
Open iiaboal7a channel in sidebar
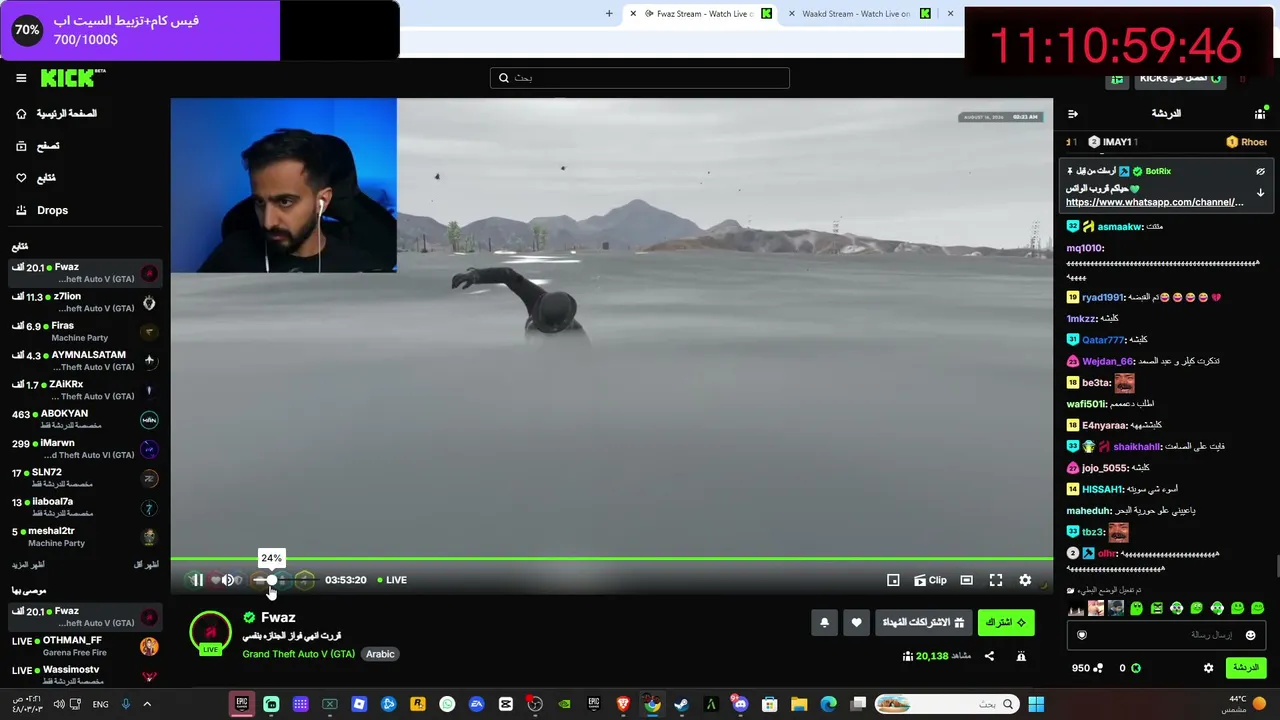pyautogui.click(x=85, y=507)
